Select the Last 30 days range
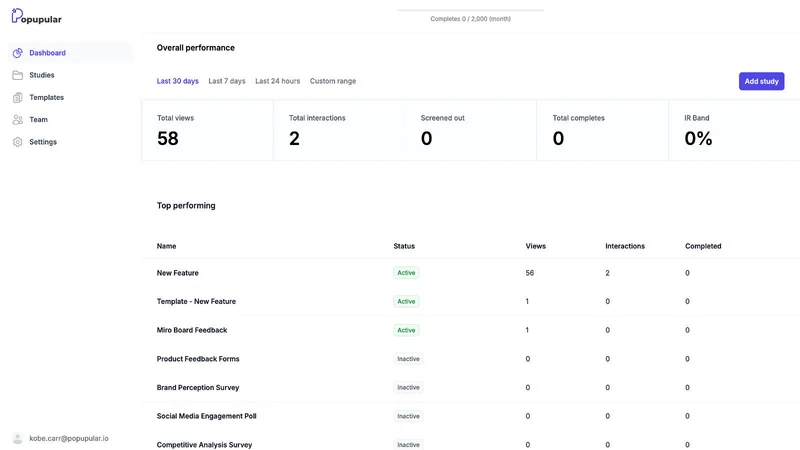800x450 pixels. pyautogui.click(x=178, y=81)
